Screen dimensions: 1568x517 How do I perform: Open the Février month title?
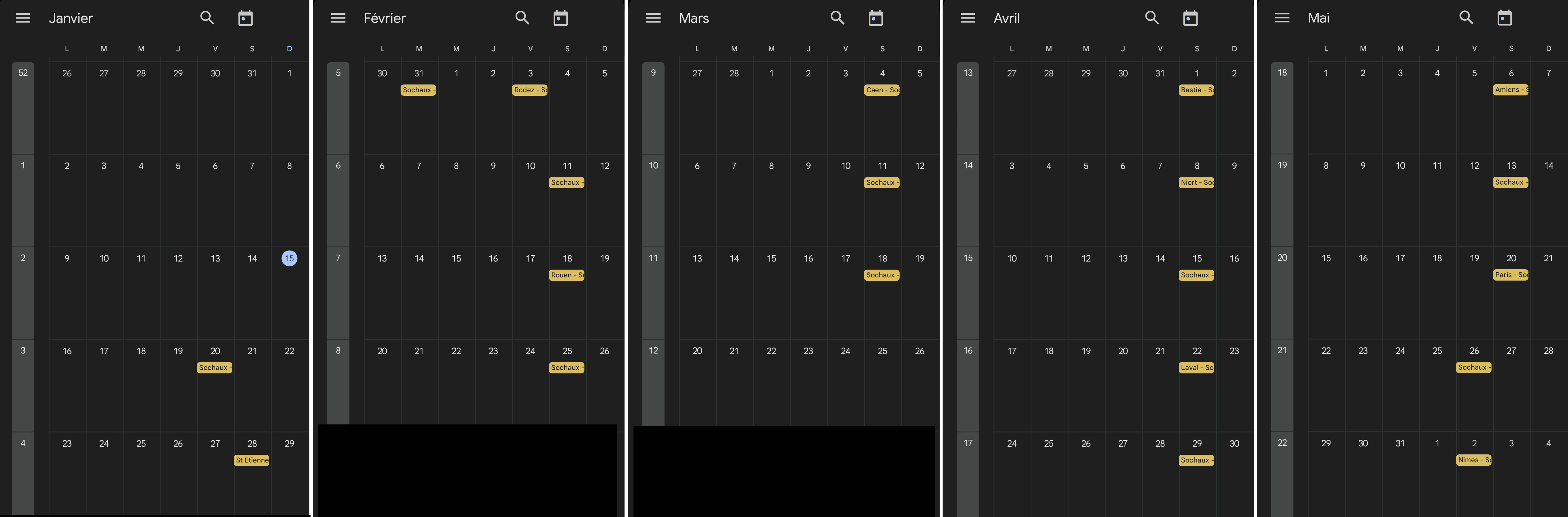[385, 18]
